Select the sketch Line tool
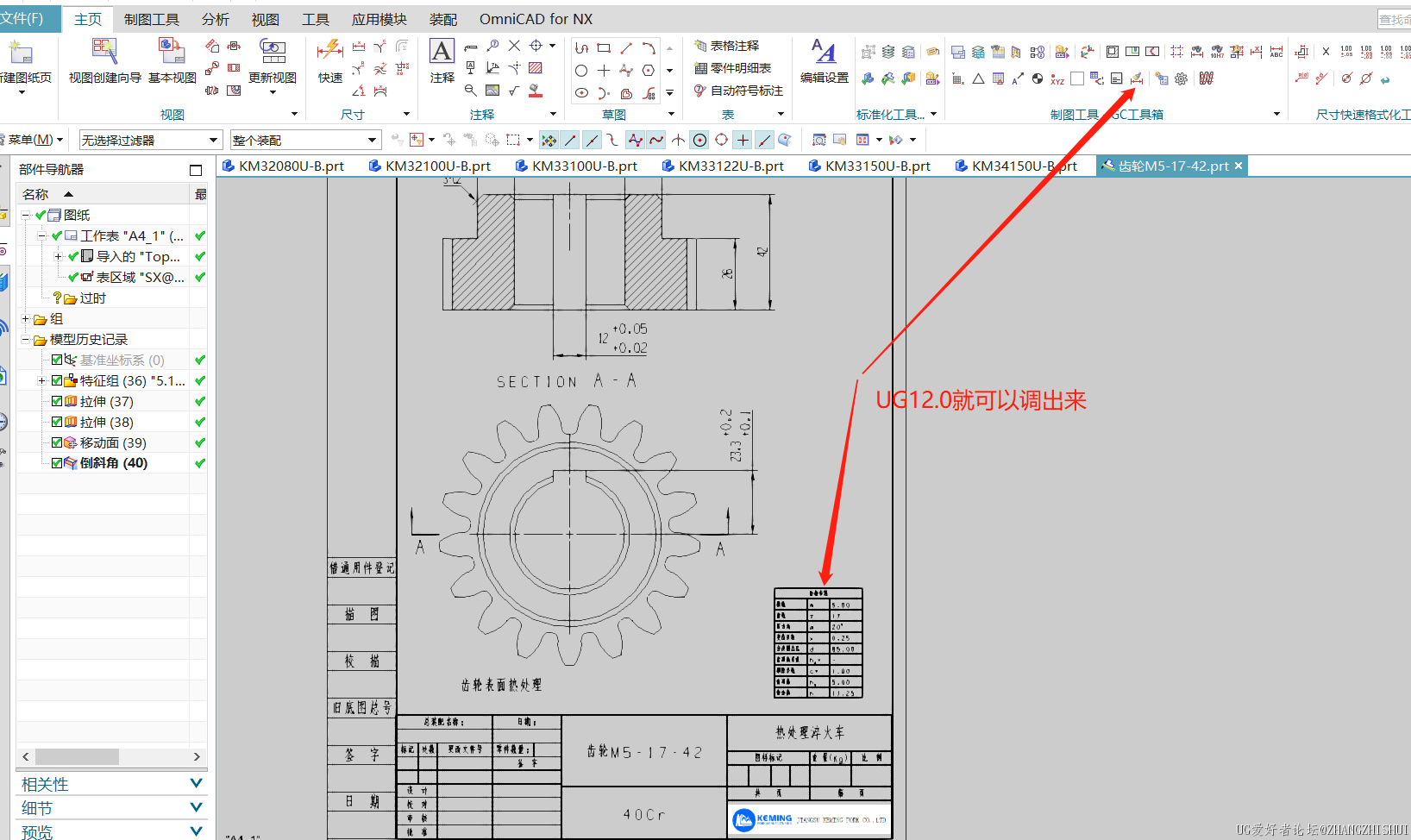1411x840 pixels. coord(626,48)
